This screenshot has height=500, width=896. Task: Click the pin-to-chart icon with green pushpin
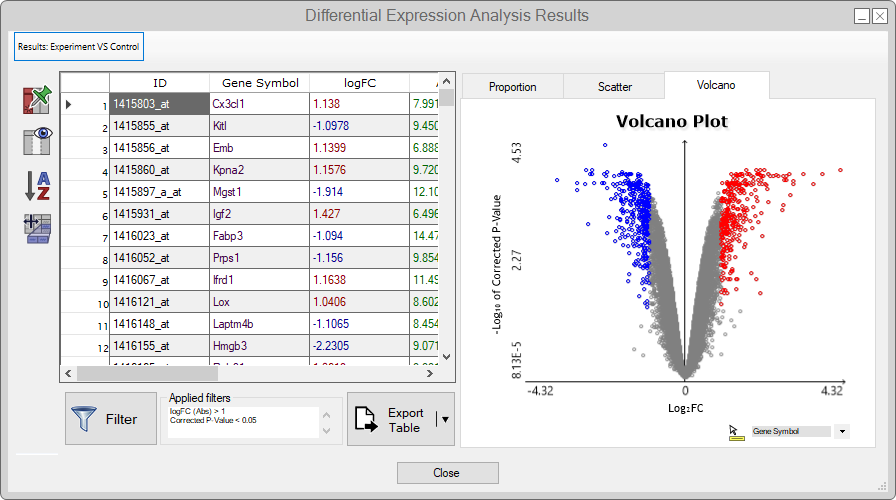(x=36, y=101)
